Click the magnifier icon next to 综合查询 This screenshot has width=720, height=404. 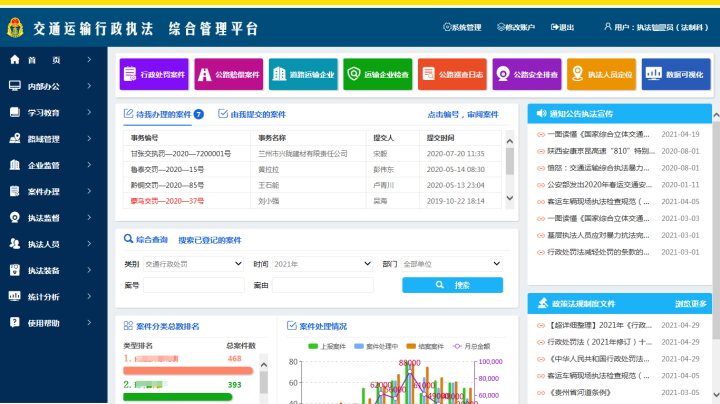click(x=128, y=239)
